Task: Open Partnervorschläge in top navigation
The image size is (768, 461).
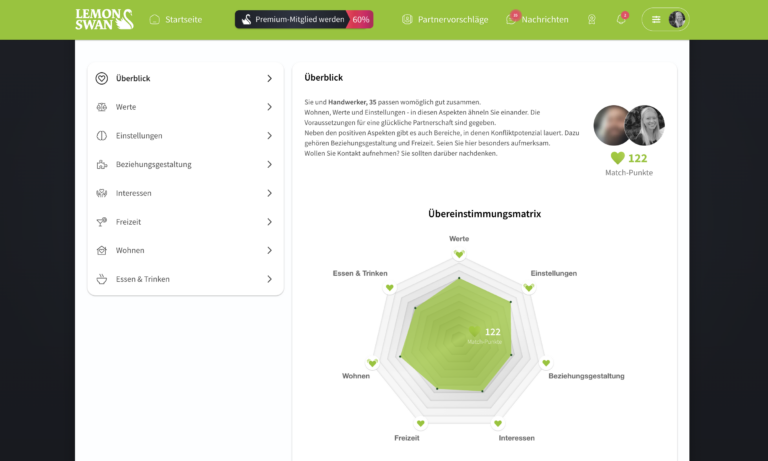Action: (x=445, y=20)
